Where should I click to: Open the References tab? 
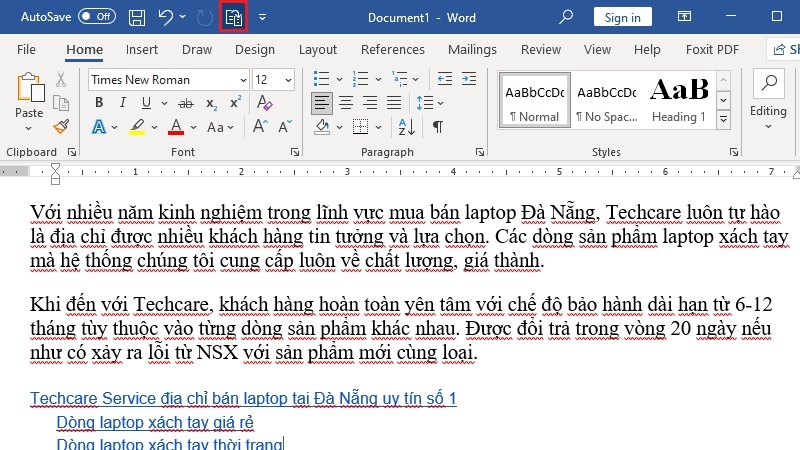(393, 49)
